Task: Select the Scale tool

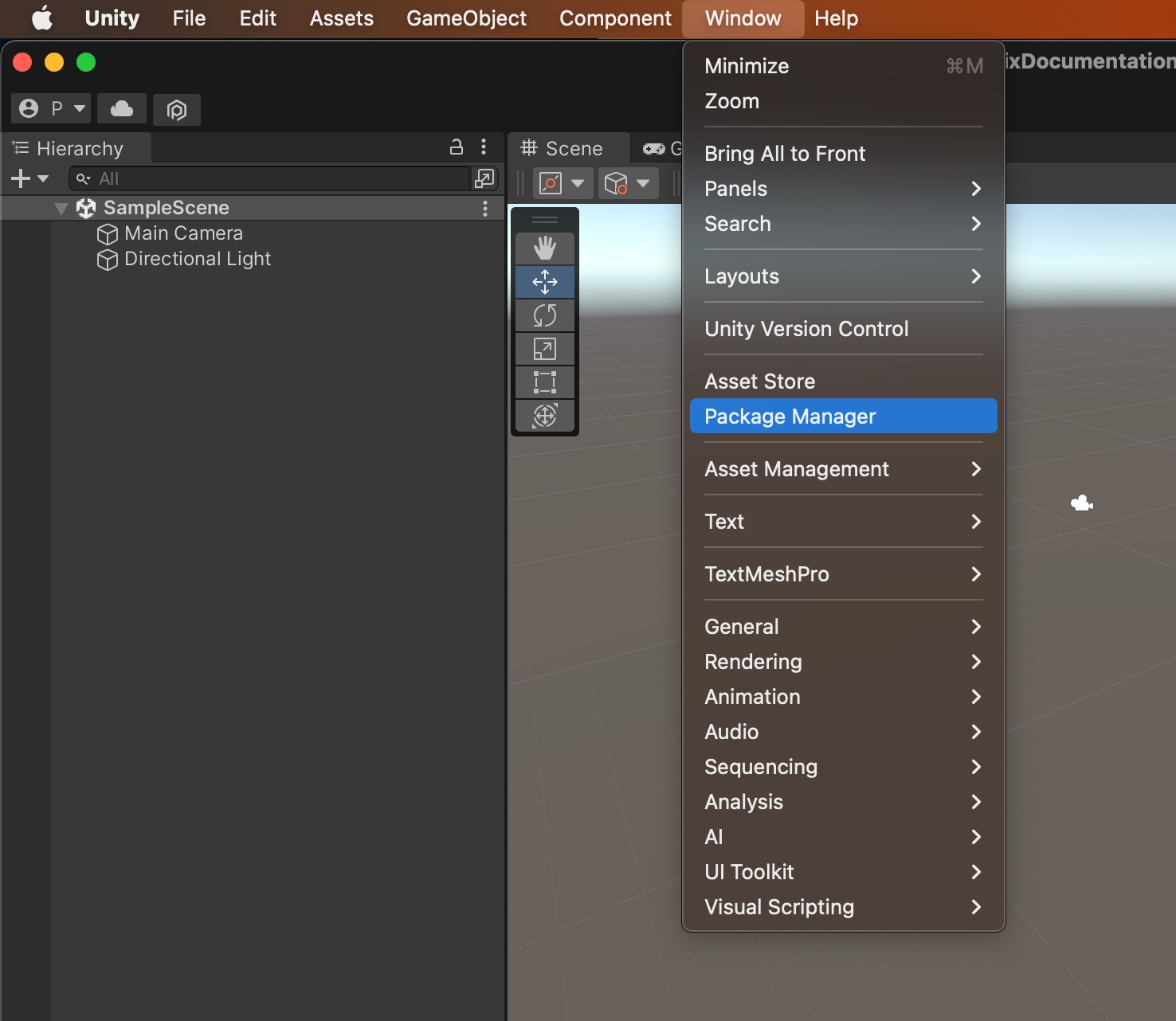Action: (x=545, y=349)
